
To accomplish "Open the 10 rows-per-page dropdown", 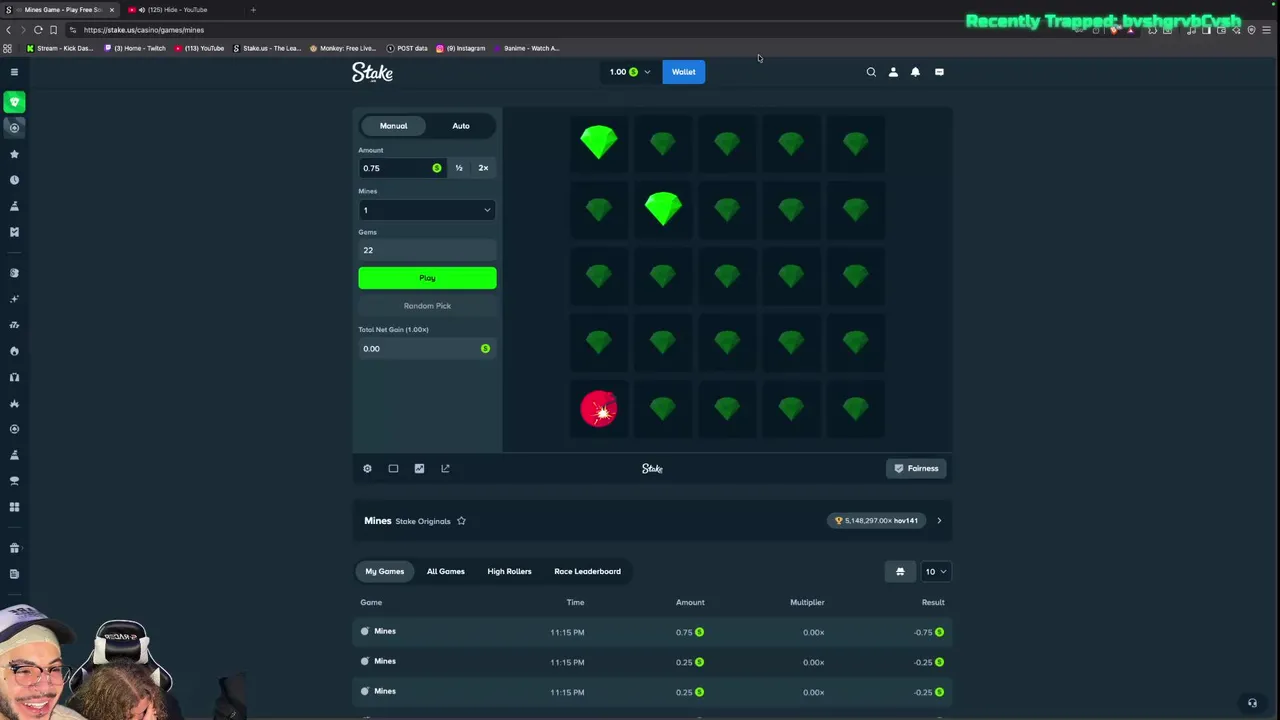I will [935, 571].
